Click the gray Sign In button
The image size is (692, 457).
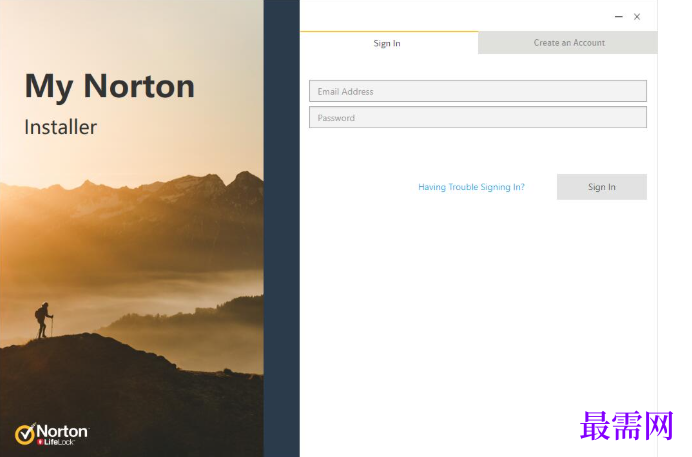(x=602, y=187)
